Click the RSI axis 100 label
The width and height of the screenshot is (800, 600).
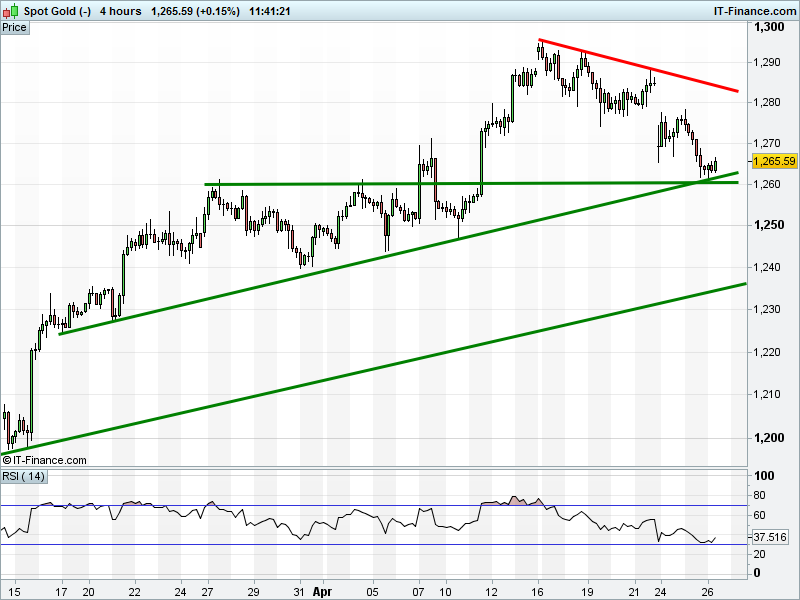pos(764,476)
